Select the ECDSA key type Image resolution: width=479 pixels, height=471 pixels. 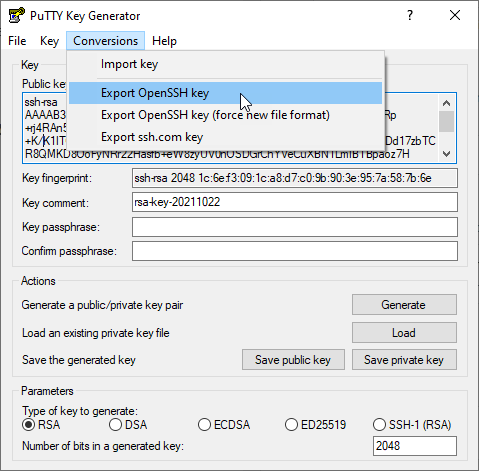click(224, 425)
